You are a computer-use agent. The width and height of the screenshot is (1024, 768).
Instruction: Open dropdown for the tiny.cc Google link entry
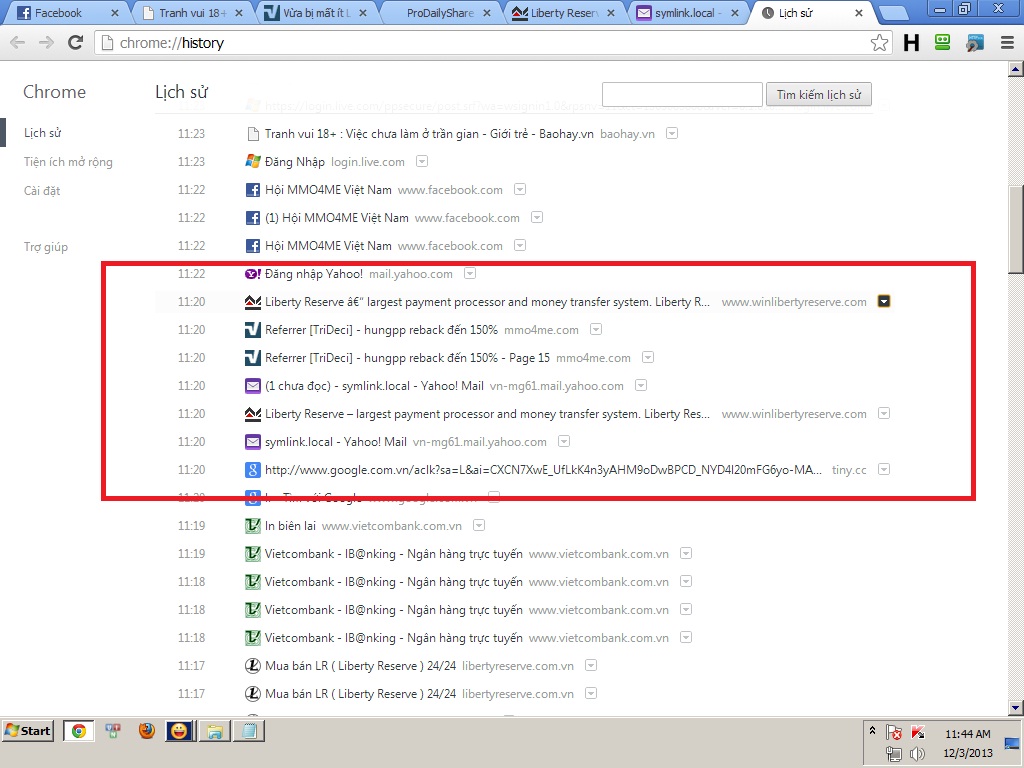click(884, 469)
